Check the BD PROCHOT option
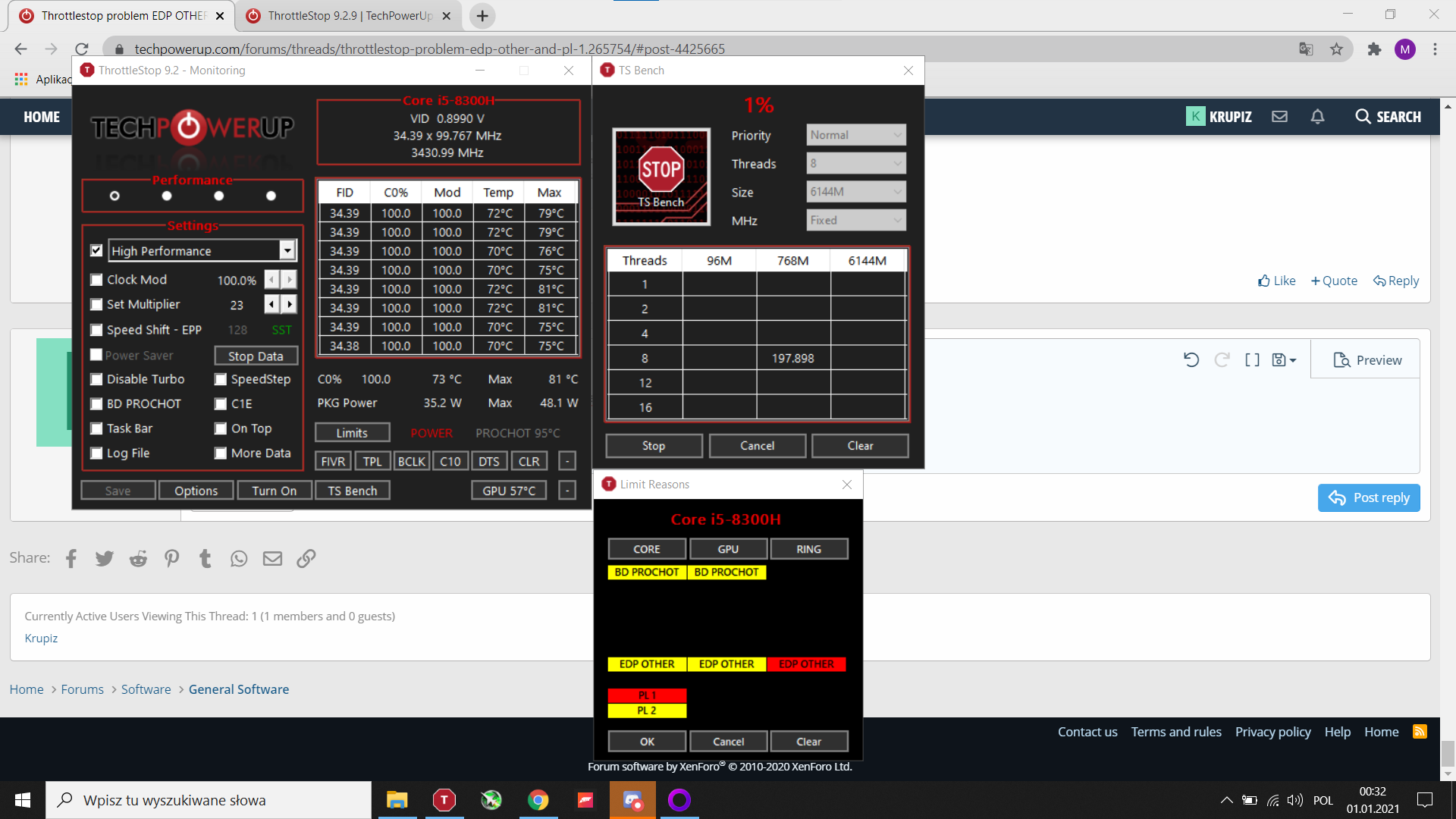The width and height of the screenshot is (1456, 819). point(96,404)
